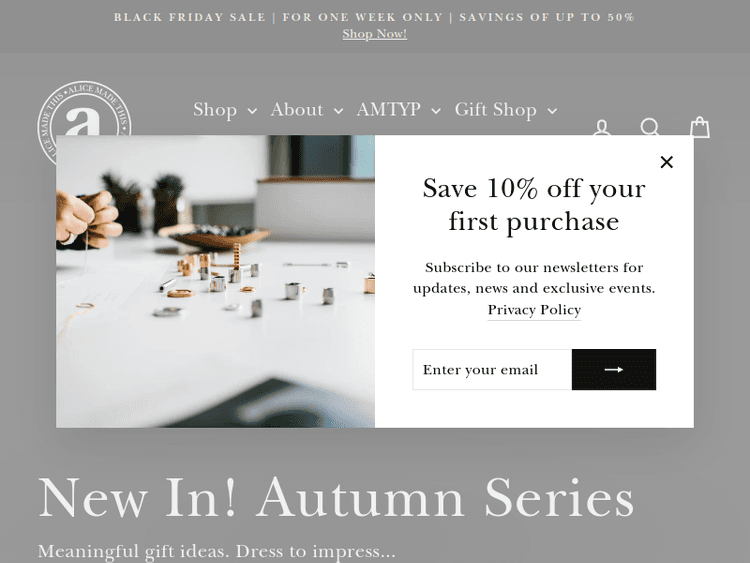The height and width of the screenshot is (563, 750).
Task: Open the account user icon
Action: click(x=602, y=128)
